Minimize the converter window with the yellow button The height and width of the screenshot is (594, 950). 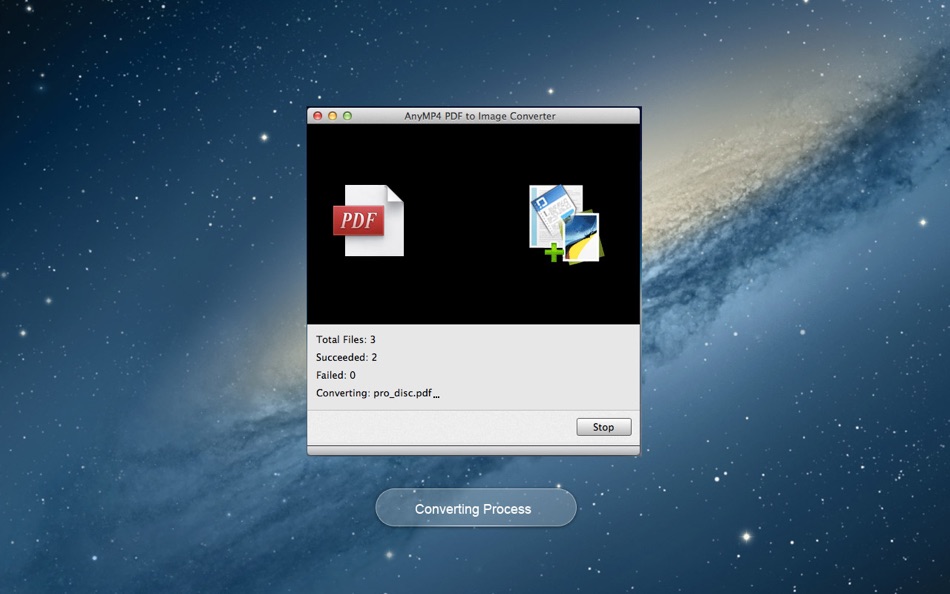click(332, 116)
